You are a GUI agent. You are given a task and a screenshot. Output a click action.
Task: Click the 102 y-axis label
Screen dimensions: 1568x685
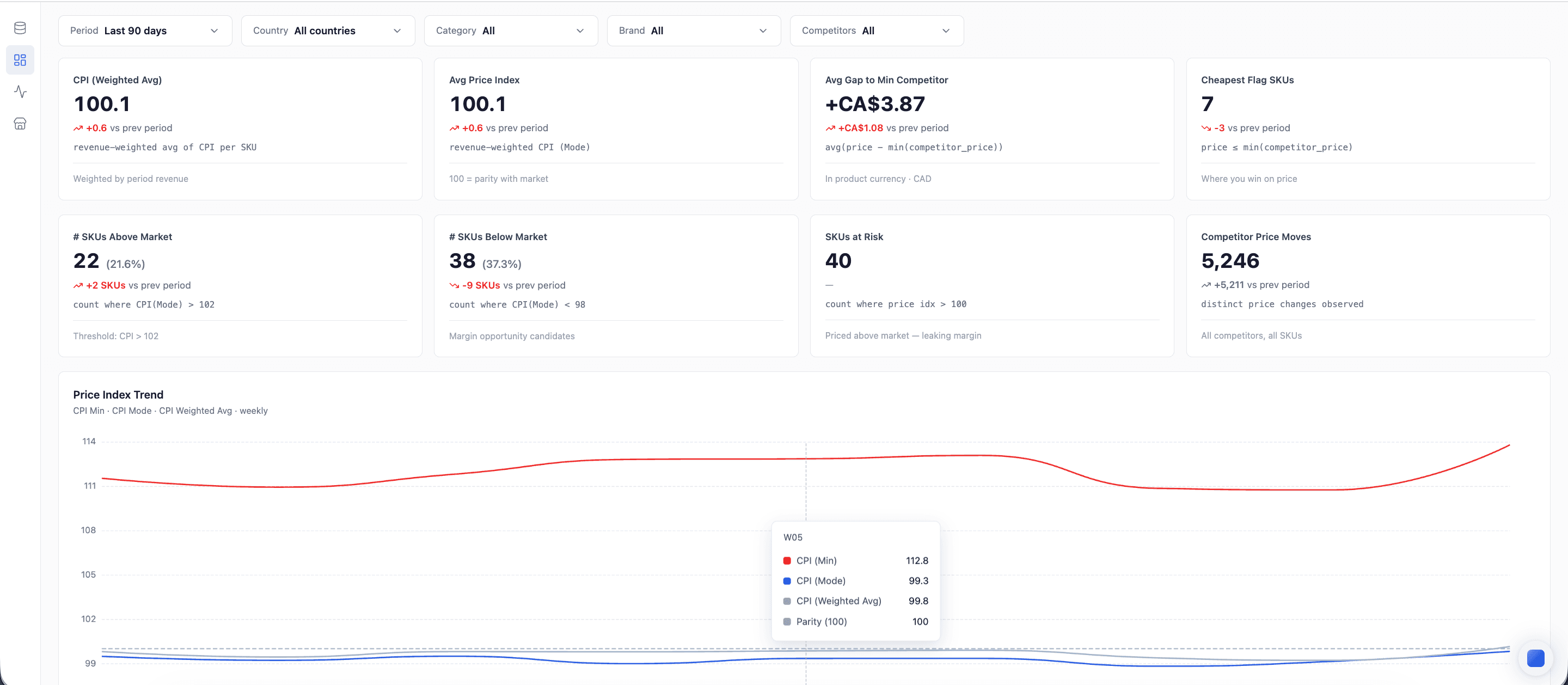pos(88,619)
